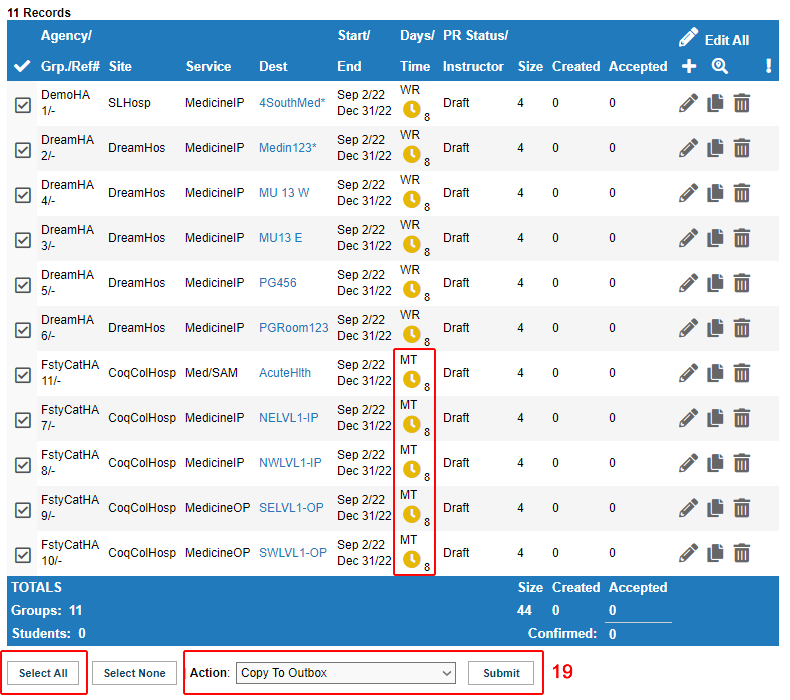This screenshot has height=700, width=790.
Task: Open the PG456 destination link
Action: tap(278, 283)
